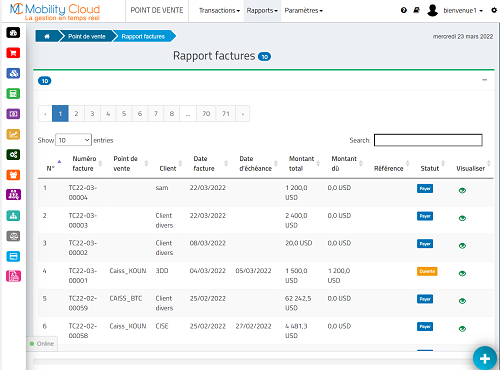Open the yellow line chart sidebar icon

pos(13,134)
